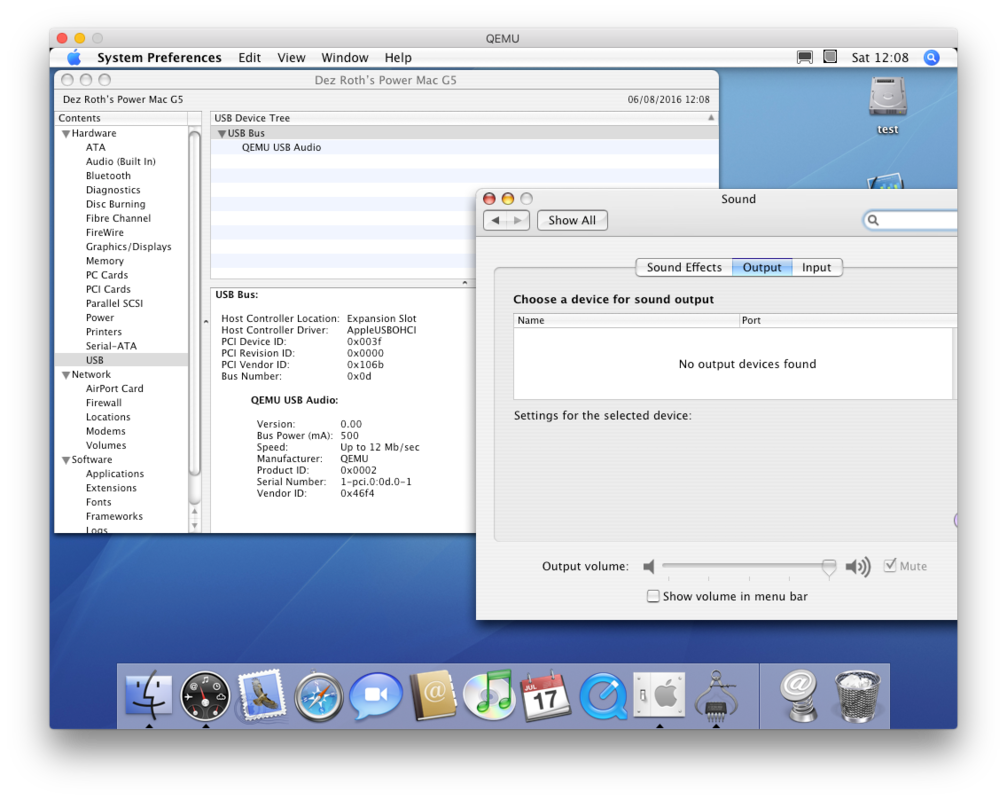Select FireWire in the Contents list
This screenshot has height=800, width=1007.
[105, 232]
